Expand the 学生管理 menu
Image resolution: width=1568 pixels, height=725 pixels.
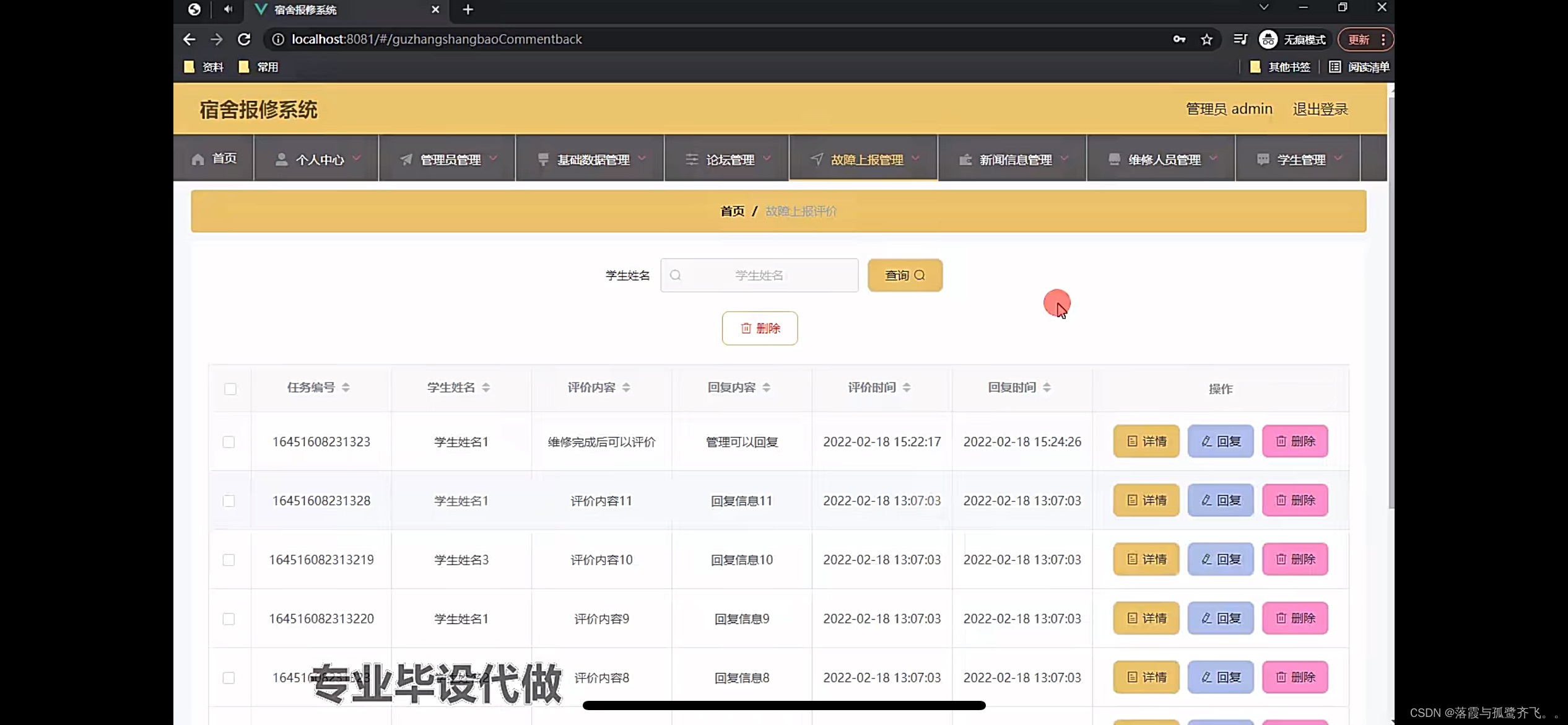1298,159
